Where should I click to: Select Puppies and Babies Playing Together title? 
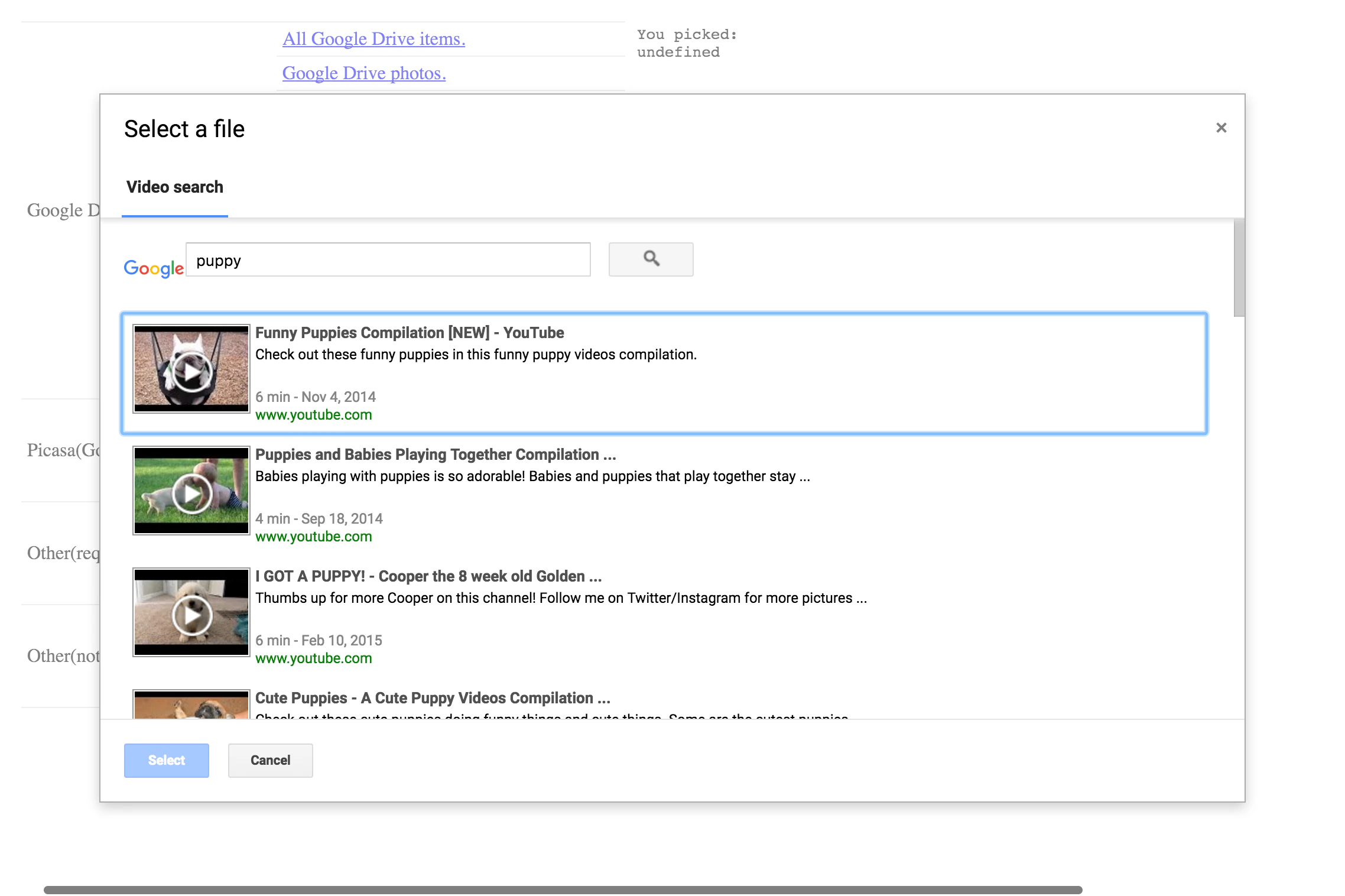pyautogui.click(x=436, y=455)
